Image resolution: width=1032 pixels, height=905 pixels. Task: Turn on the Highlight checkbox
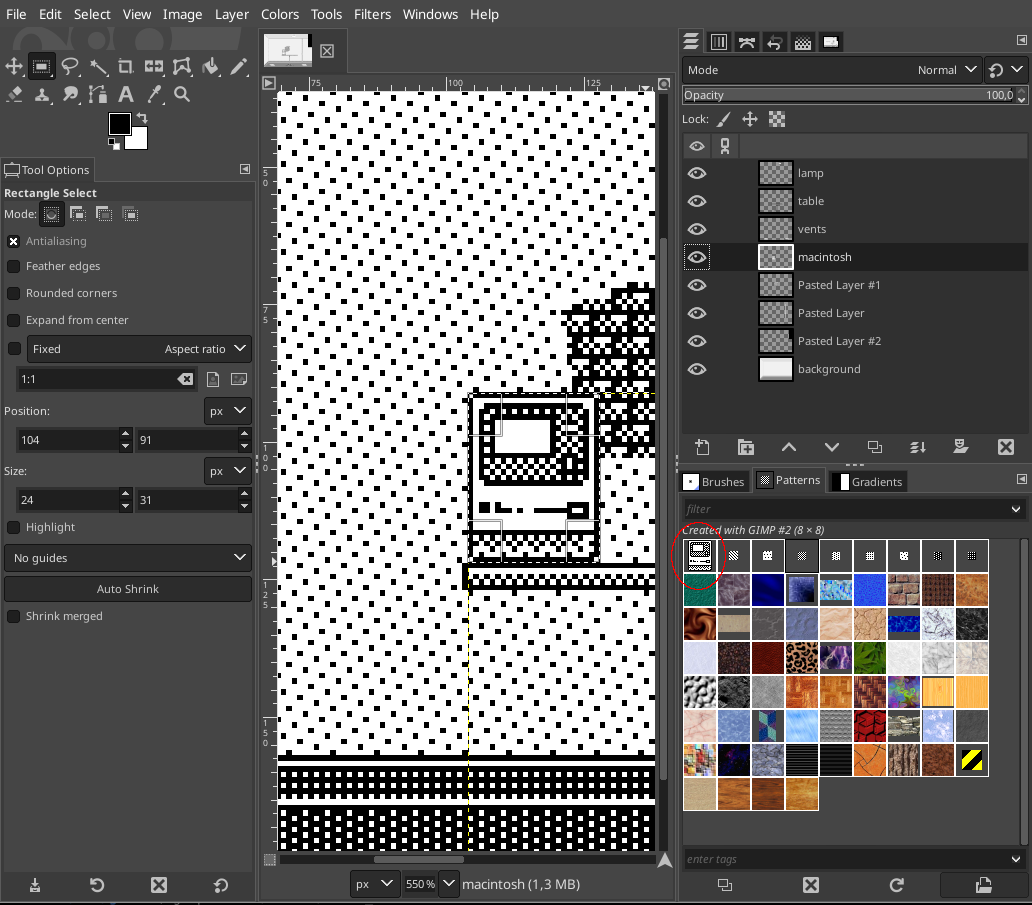[x=13, y=528]
